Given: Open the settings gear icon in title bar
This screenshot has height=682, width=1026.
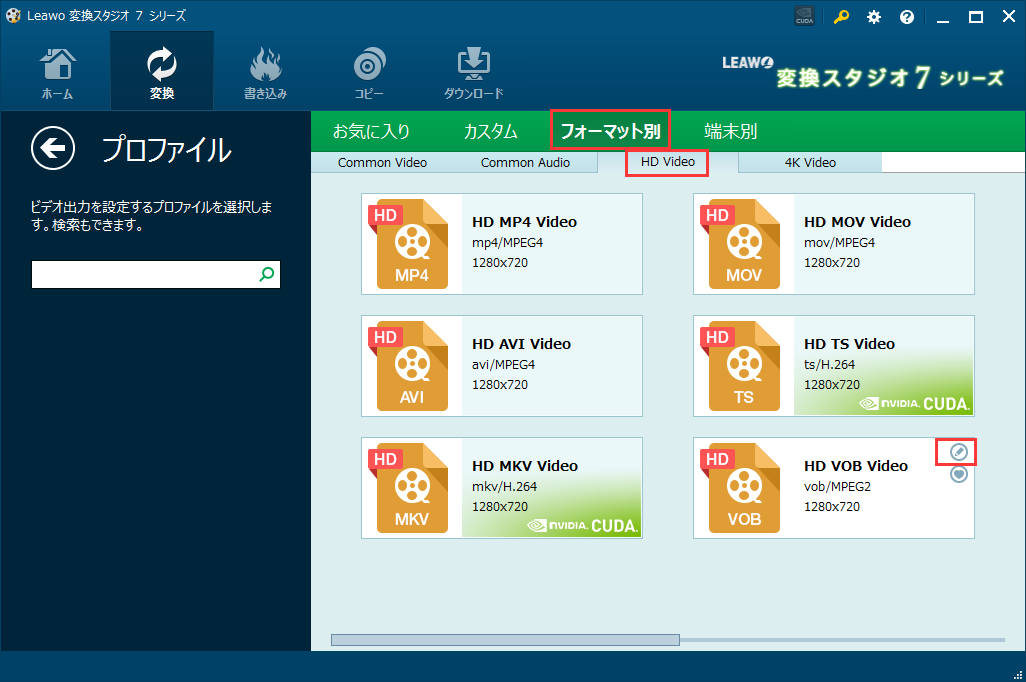Looking at the screenshot, I should pos(874,17).
